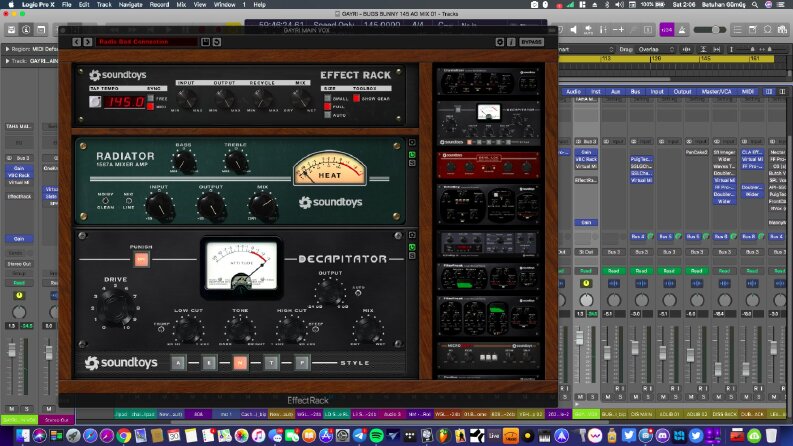Select the Decapitator thumbnail in plugin list

click(488, 123)
